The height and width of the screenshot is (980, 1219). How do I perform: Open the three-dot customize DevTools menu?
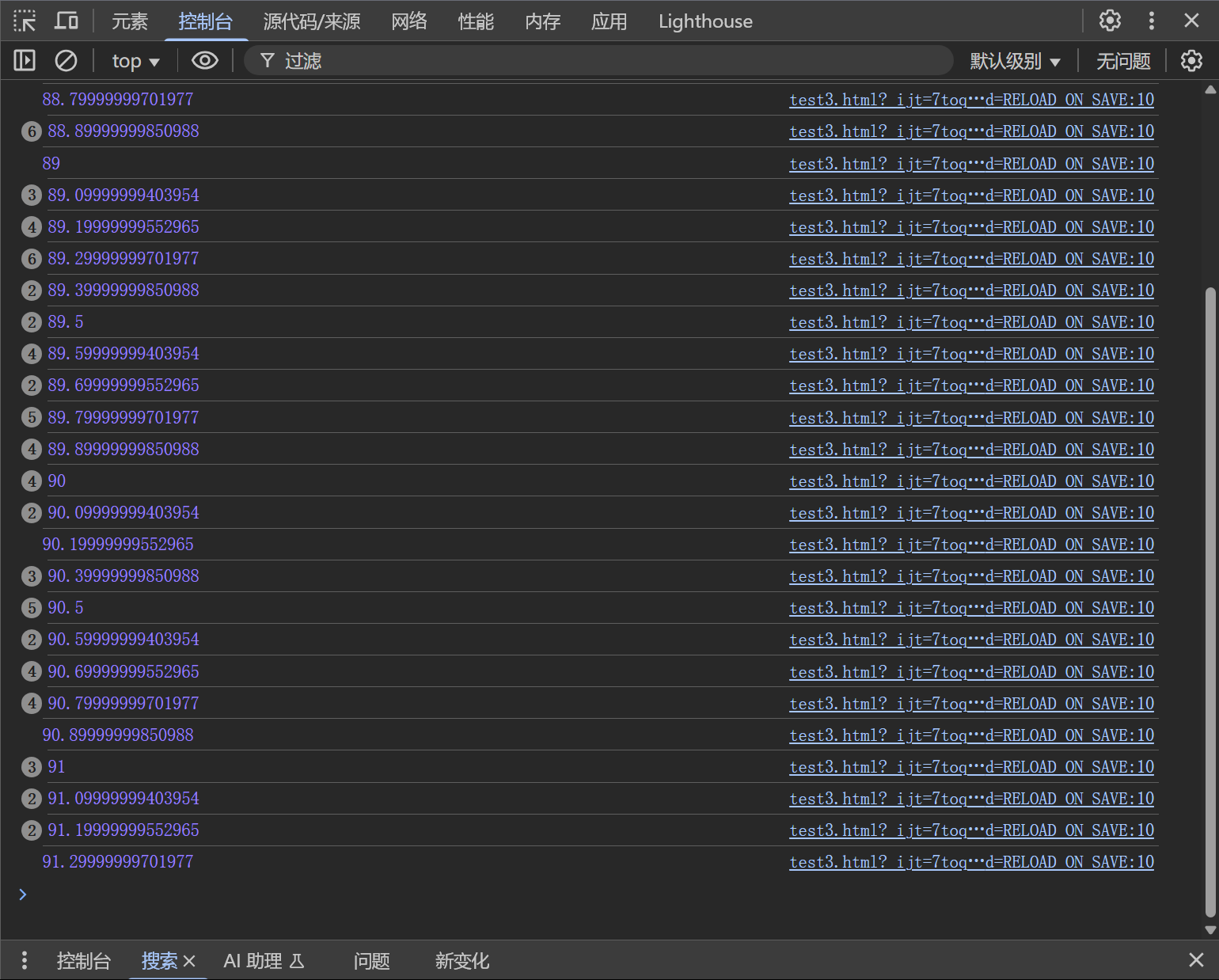[x=1152, y=21]
